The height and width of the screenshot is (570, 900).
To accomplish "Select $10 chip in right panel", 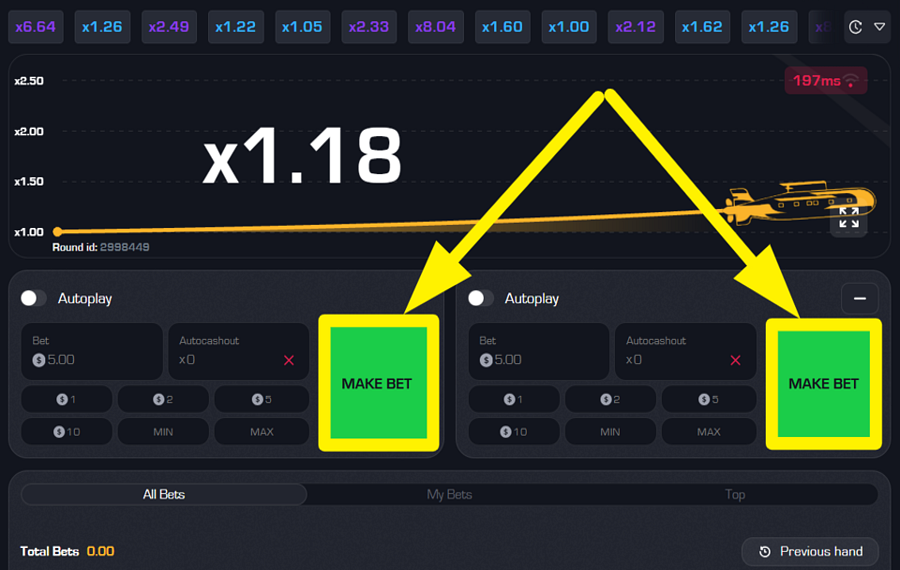I will pyautogui.click(x=514, y=432).
